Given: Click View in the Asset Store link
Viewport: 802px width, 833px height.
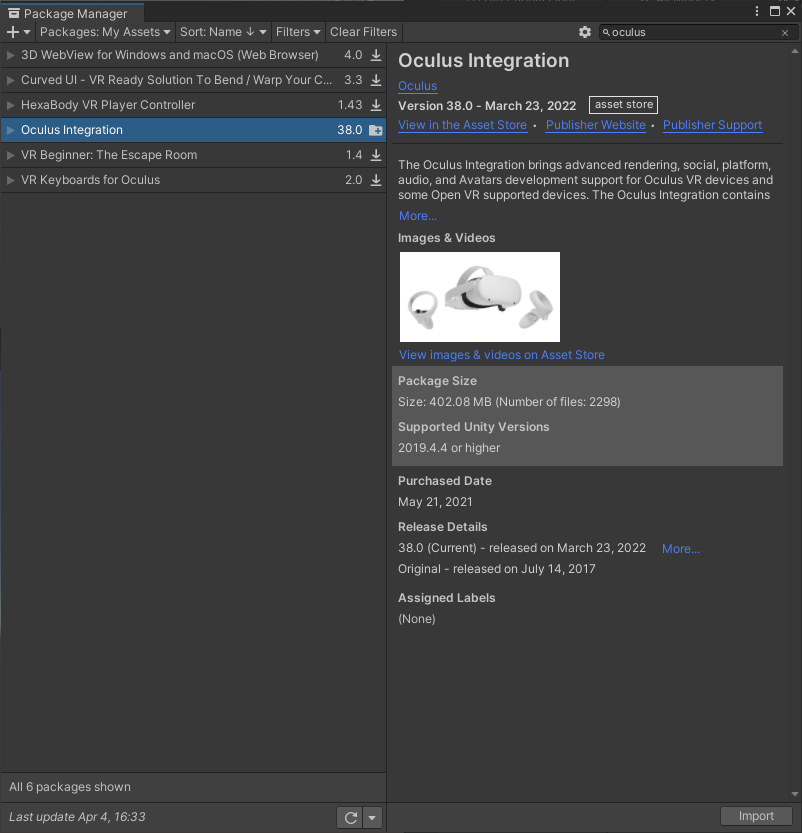Looking at the screenshot, I should [463, 125].
